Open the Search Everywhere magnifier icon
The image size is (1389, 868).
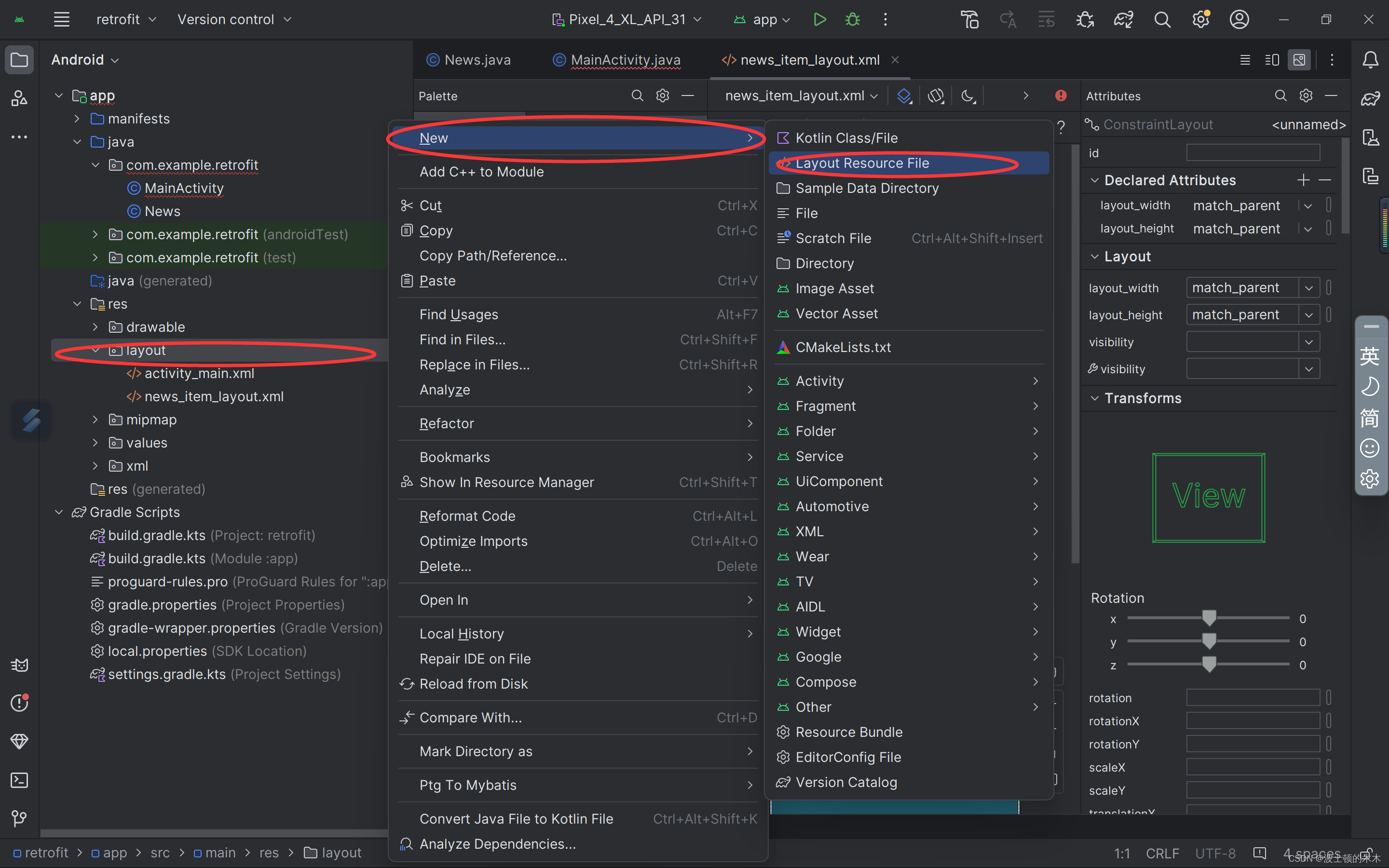pos(1162,19)
